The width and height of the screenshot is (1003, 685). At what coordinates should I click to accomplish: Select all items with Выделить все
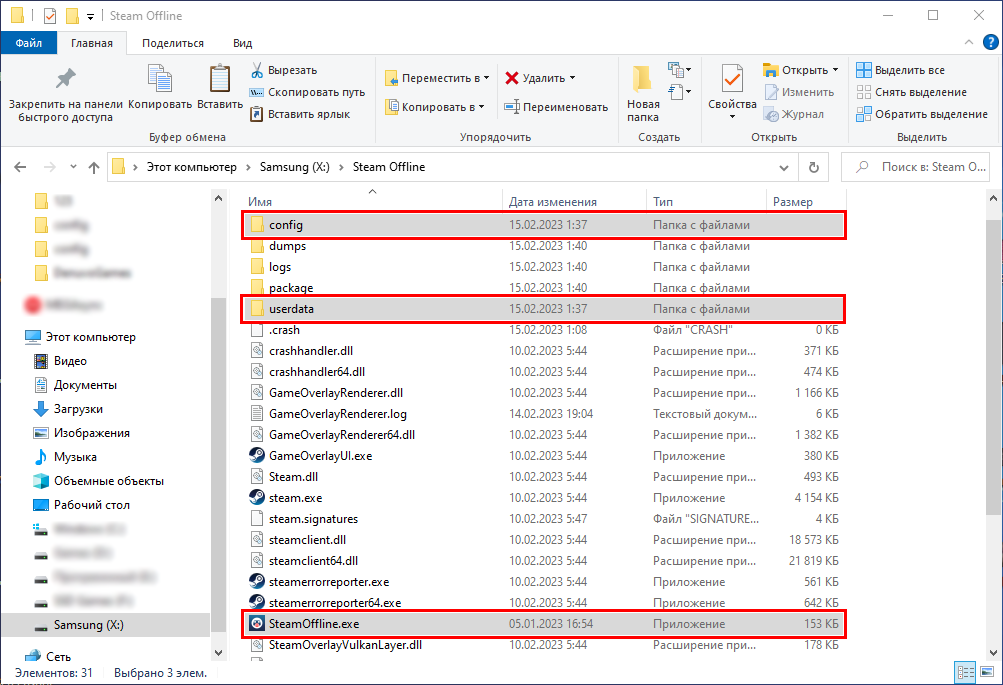900,70
